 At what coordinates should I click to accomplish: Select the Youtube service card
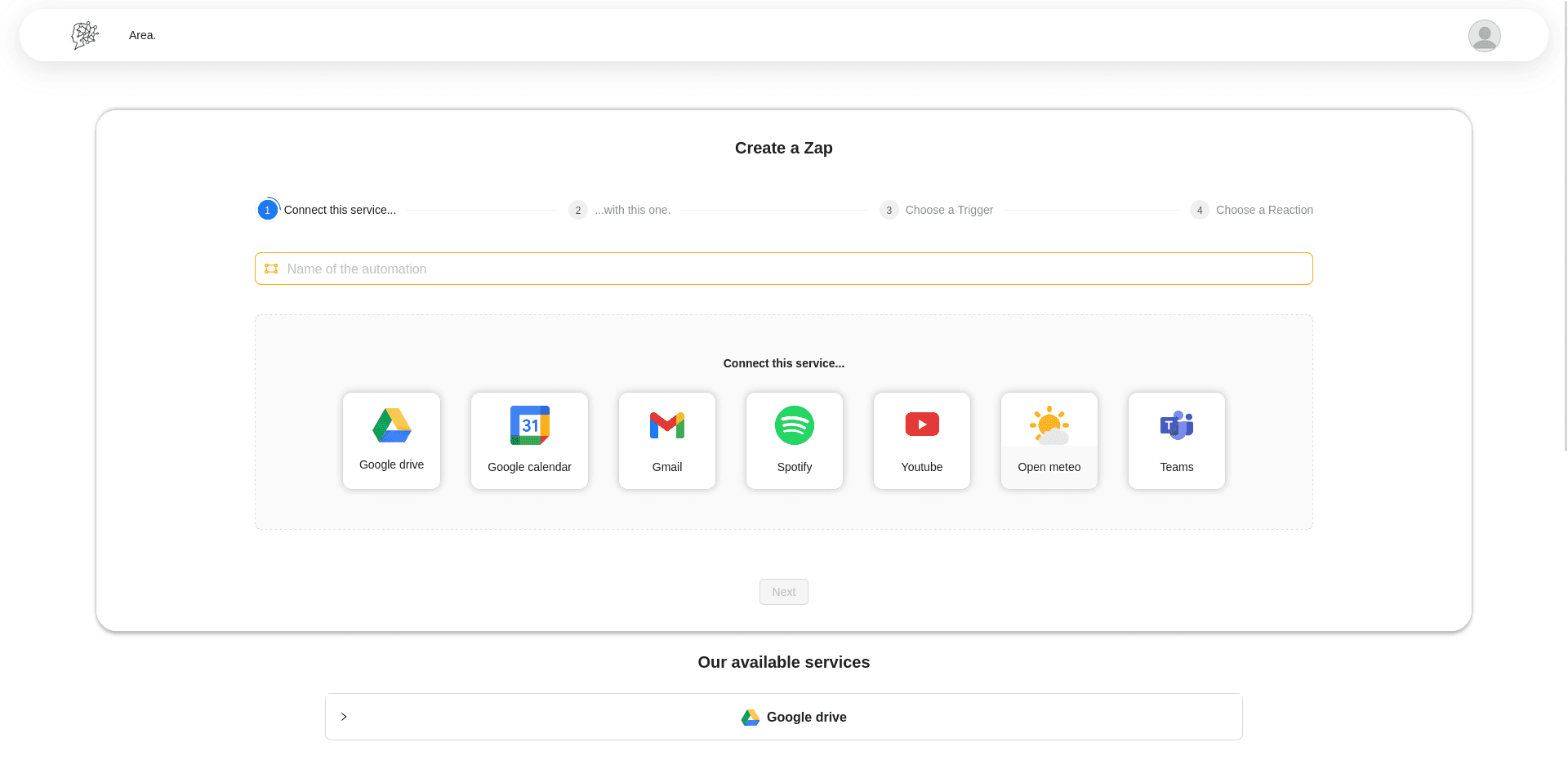pyautogui.click(x=922, y=441)
